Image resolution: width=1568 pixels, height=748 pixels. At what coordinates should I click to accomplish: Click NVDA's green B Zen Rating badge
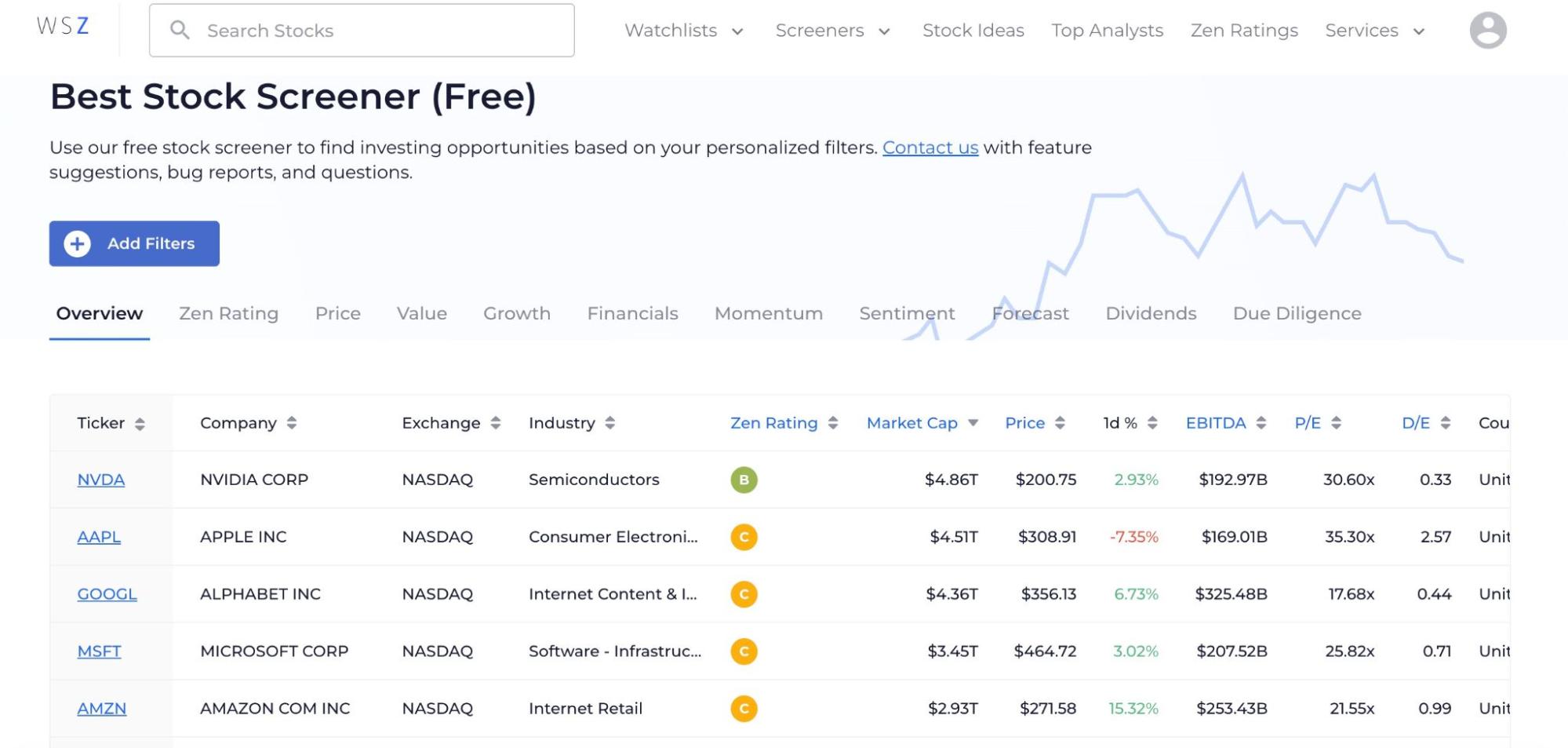(x=744, y=480)
